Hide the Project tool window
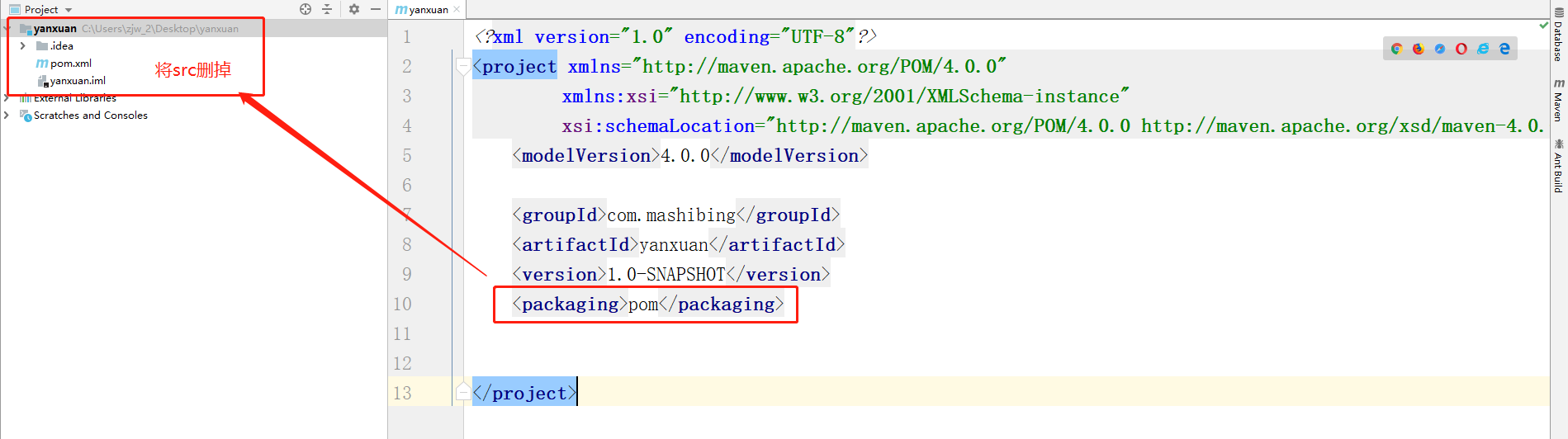 [x=376, y=9]
